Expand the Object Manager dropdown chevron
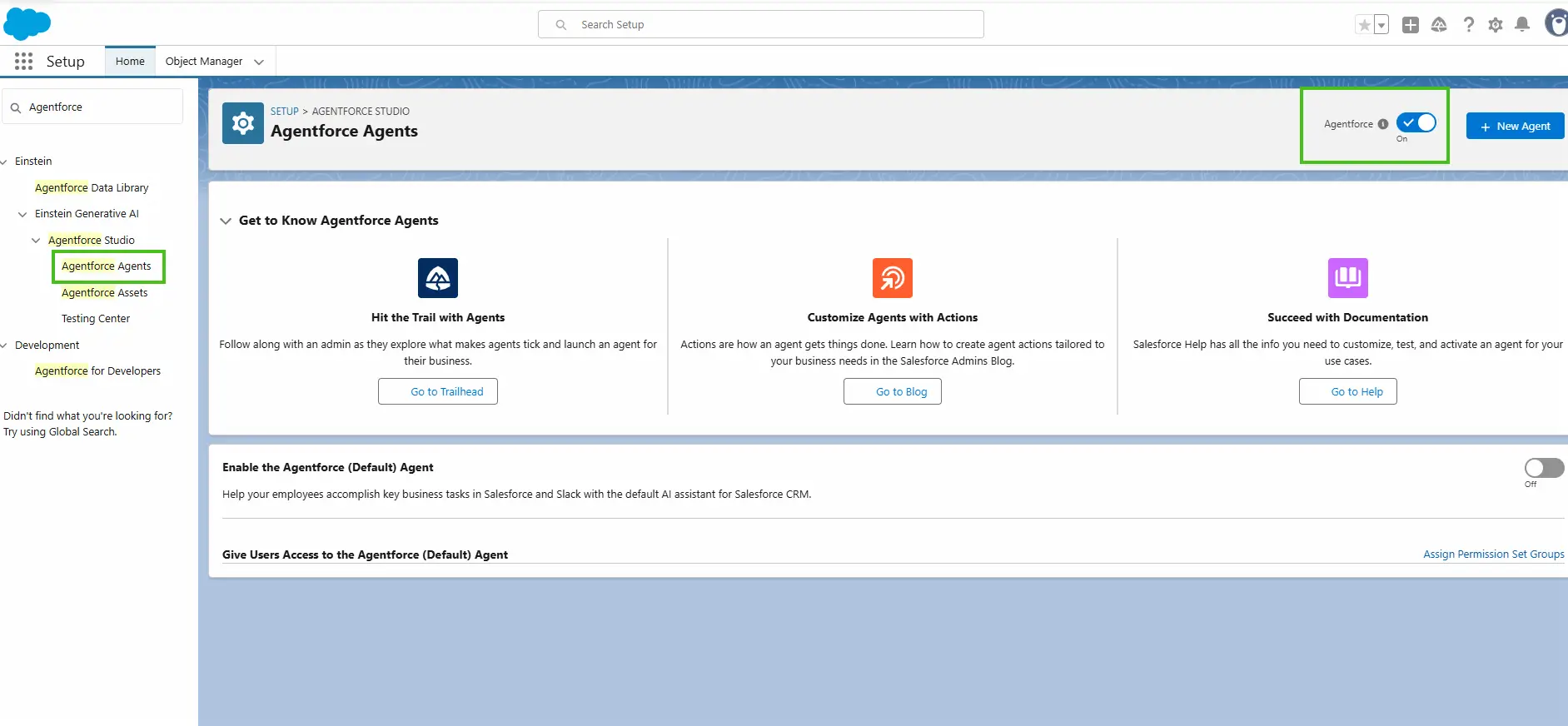Viewport: 1568px width, 726px height. pos(259,62)
